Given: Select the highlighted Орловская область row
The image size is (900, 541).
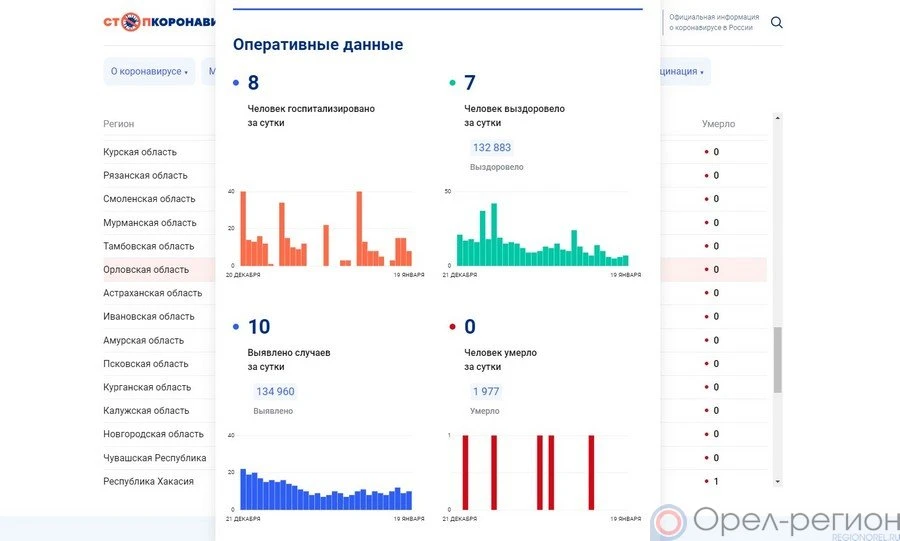Looking at the screenshot, I should [146, 270].
